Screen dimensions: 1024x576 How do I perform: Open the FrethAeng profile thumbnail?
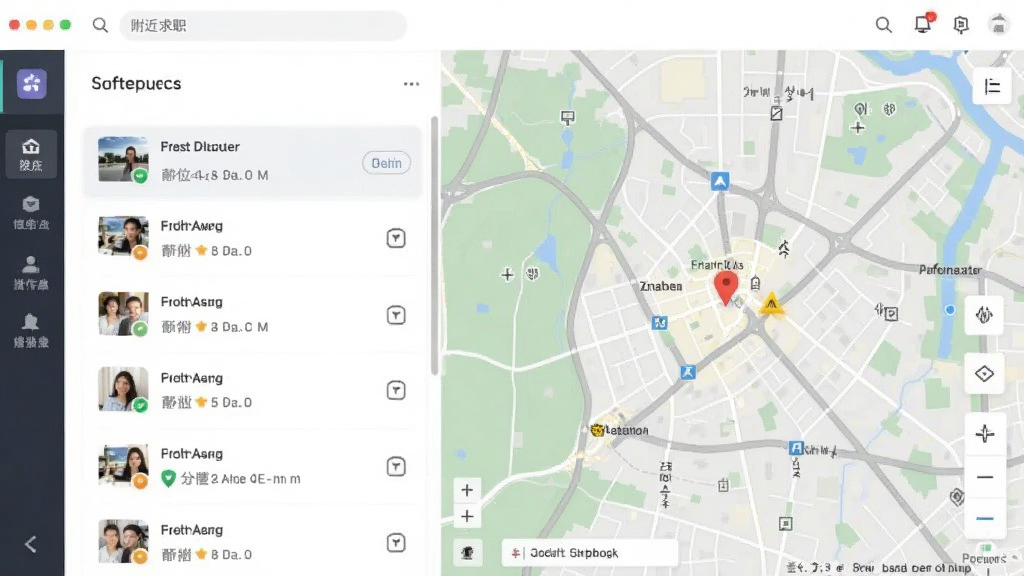click(123, 541)
